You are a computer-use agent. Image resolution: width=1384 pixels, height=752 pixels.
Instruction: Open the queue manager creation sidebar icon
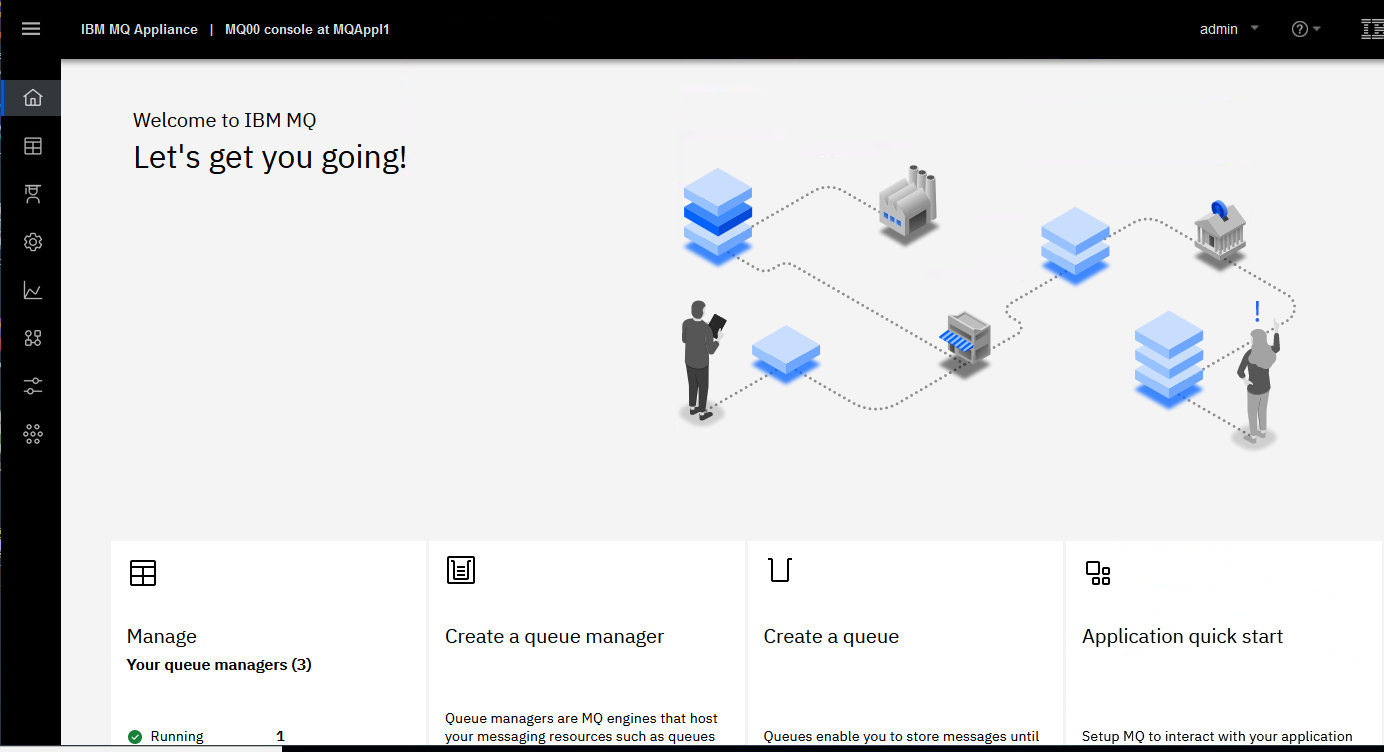pos(33,194)
